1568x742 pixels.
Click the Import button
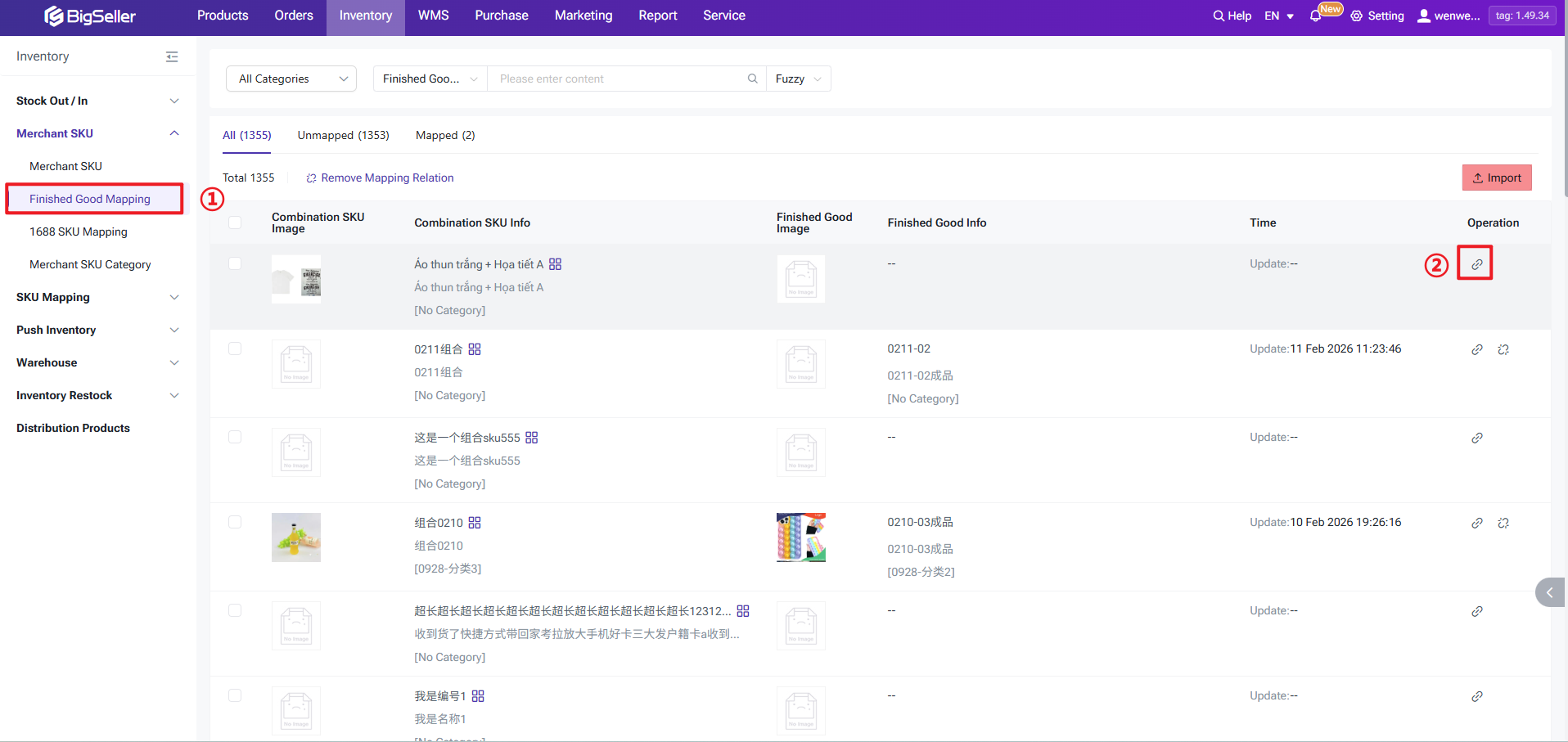[x=1496, y=178]
